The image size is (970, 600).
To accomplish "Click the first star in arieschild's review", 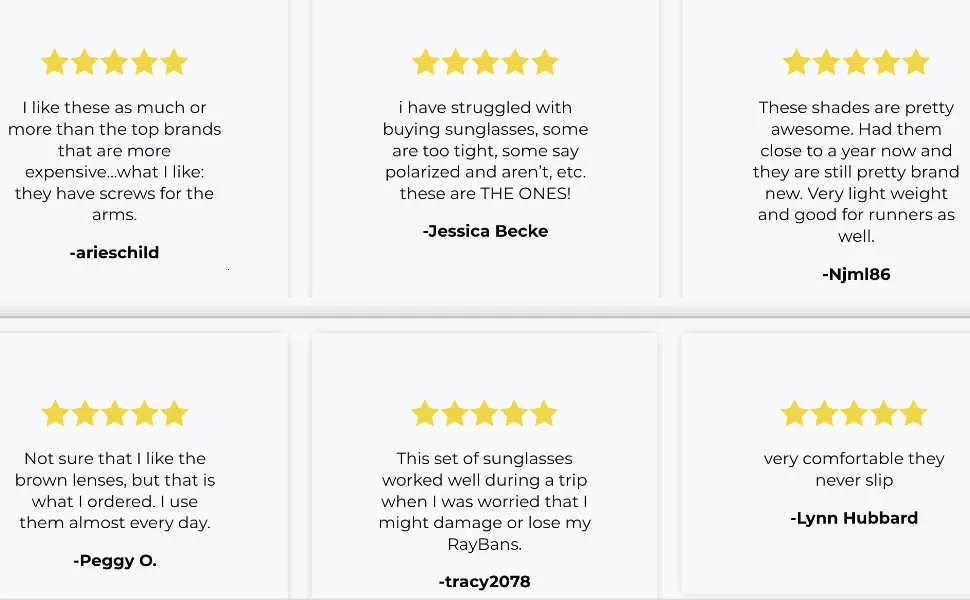I will click(x=54, y=63).
